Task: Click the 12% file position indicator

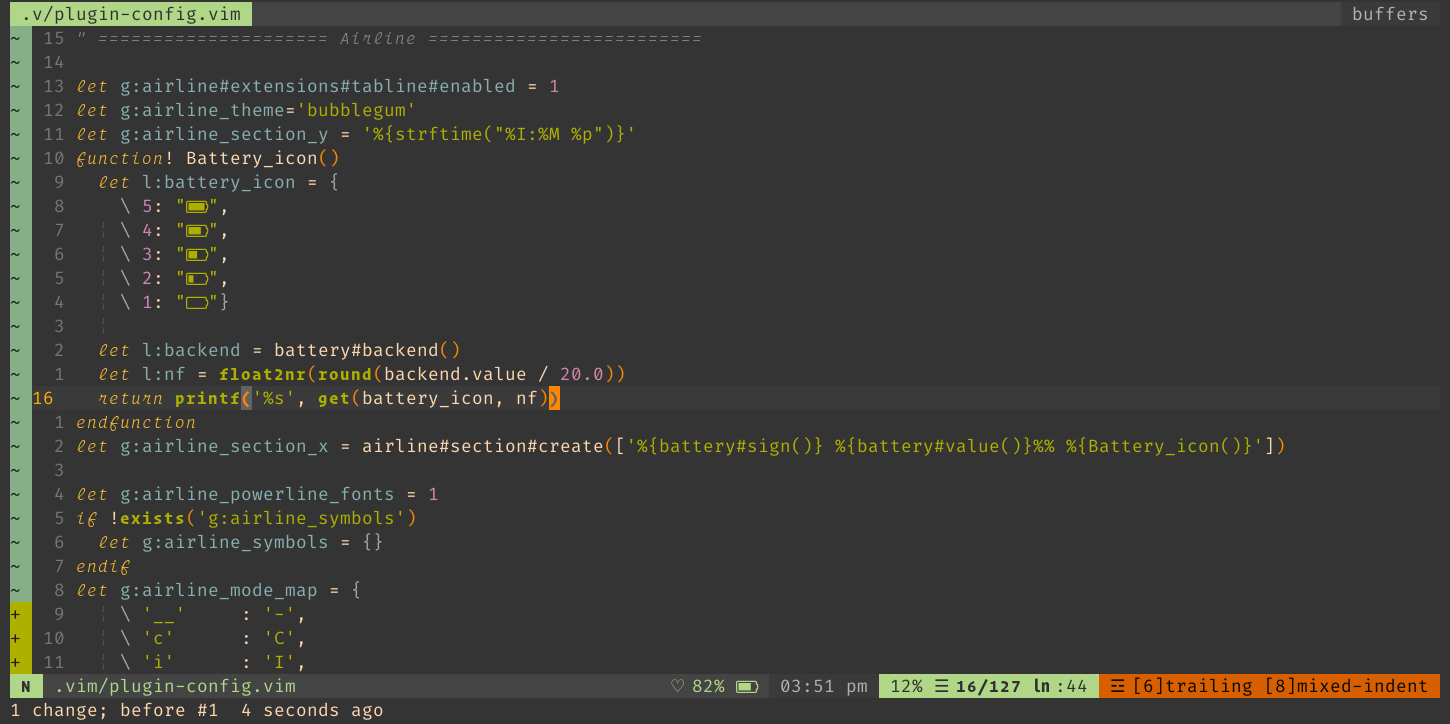Action: (x=907, y=687)
